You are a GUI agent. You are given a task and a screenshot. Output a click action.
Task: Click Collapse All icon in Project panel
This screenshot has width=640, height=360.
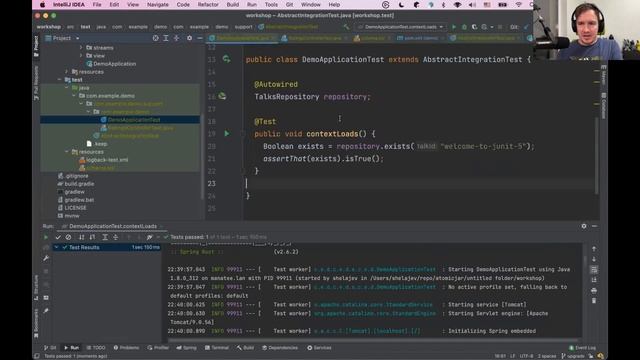[x=176, y=38]
